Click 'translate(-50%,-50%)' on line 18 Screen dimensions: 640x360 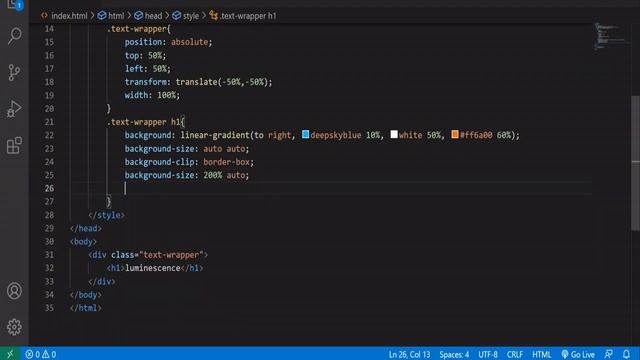pos(222,82)
